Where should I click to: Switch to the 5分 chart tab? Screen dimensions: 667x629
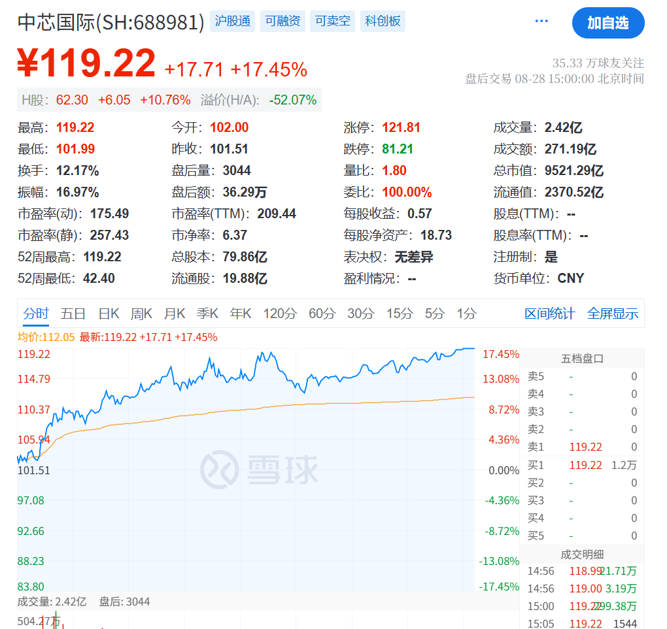tap(434, 314)
